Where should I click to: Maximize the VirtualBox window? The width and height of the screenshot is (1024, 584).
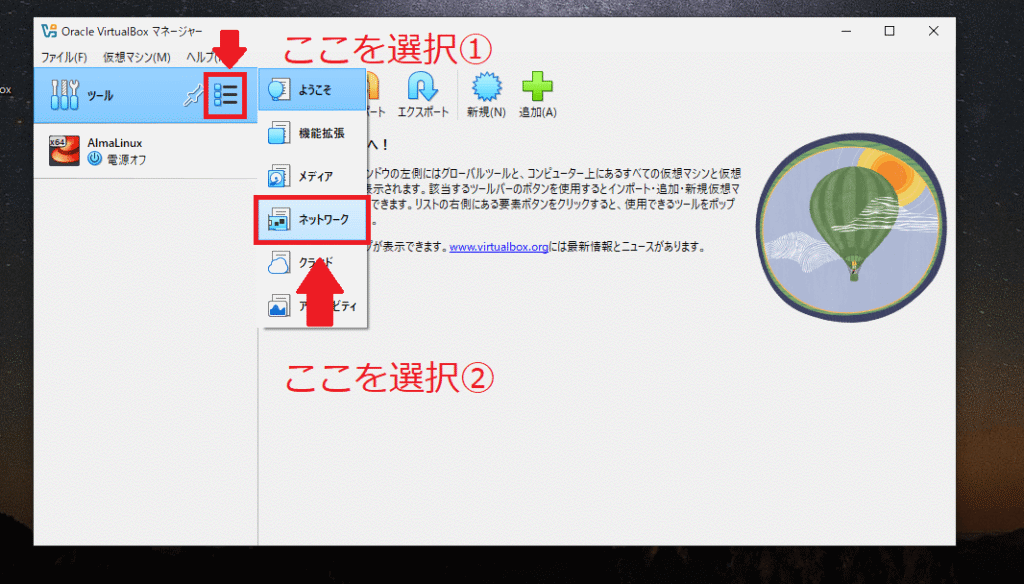tap(889, 31)
